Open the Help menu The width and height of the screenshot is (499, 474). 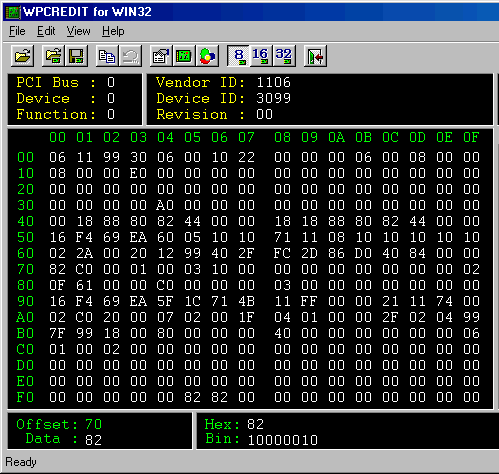(x=113, y=31)
